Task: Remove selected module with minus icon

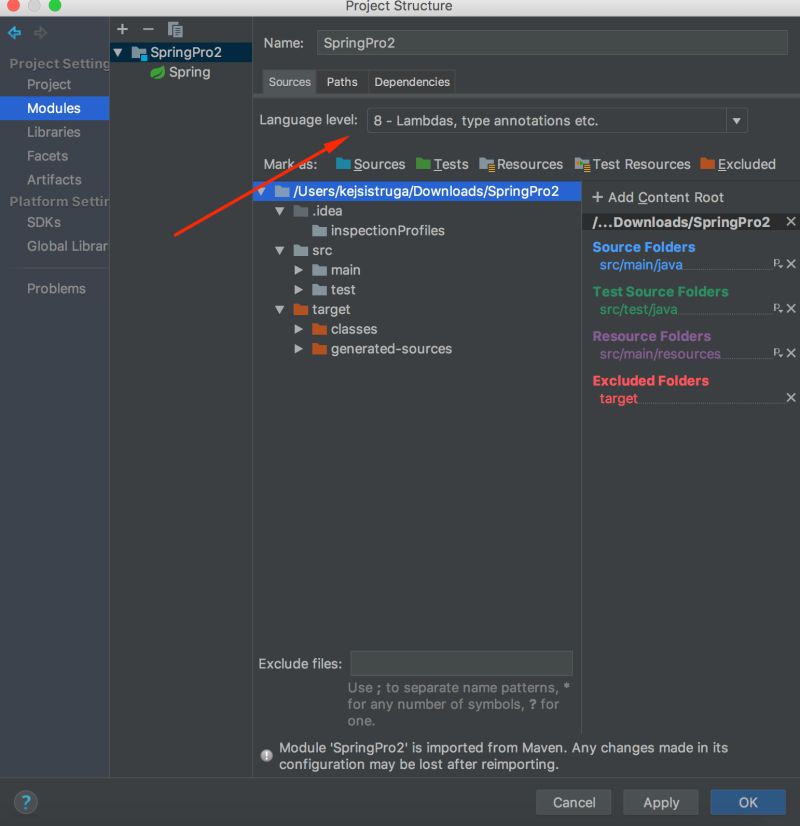Action: click(x=149, y=30)
